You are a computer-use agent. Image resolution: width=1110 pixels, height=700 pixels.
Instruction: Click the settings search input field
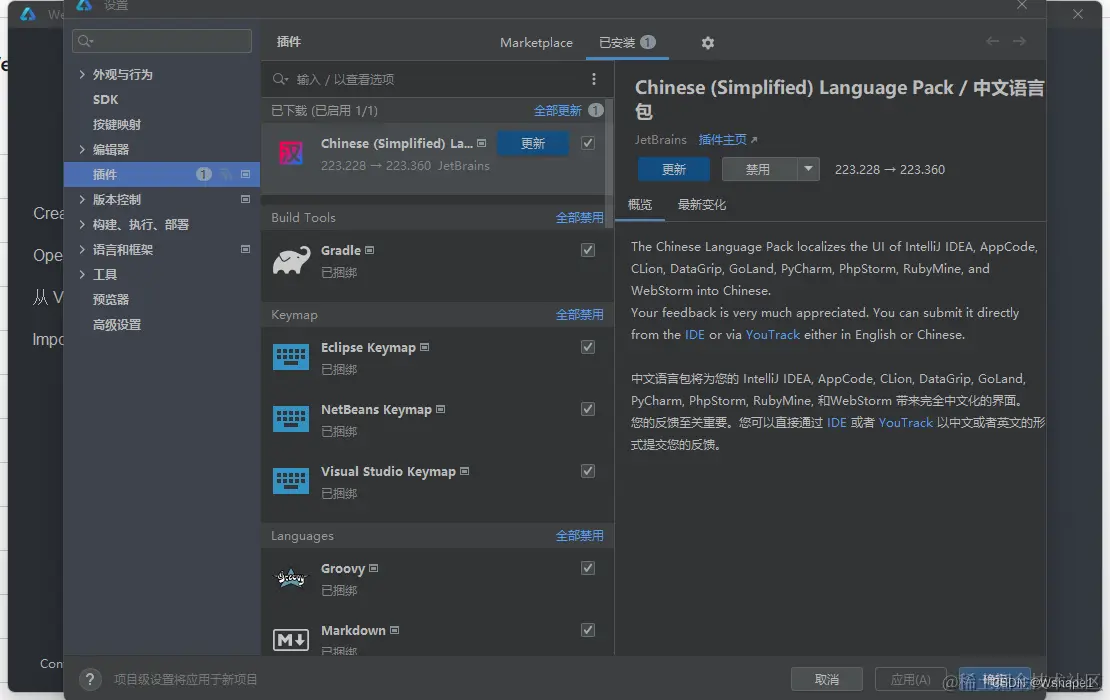tap(162, 41)
